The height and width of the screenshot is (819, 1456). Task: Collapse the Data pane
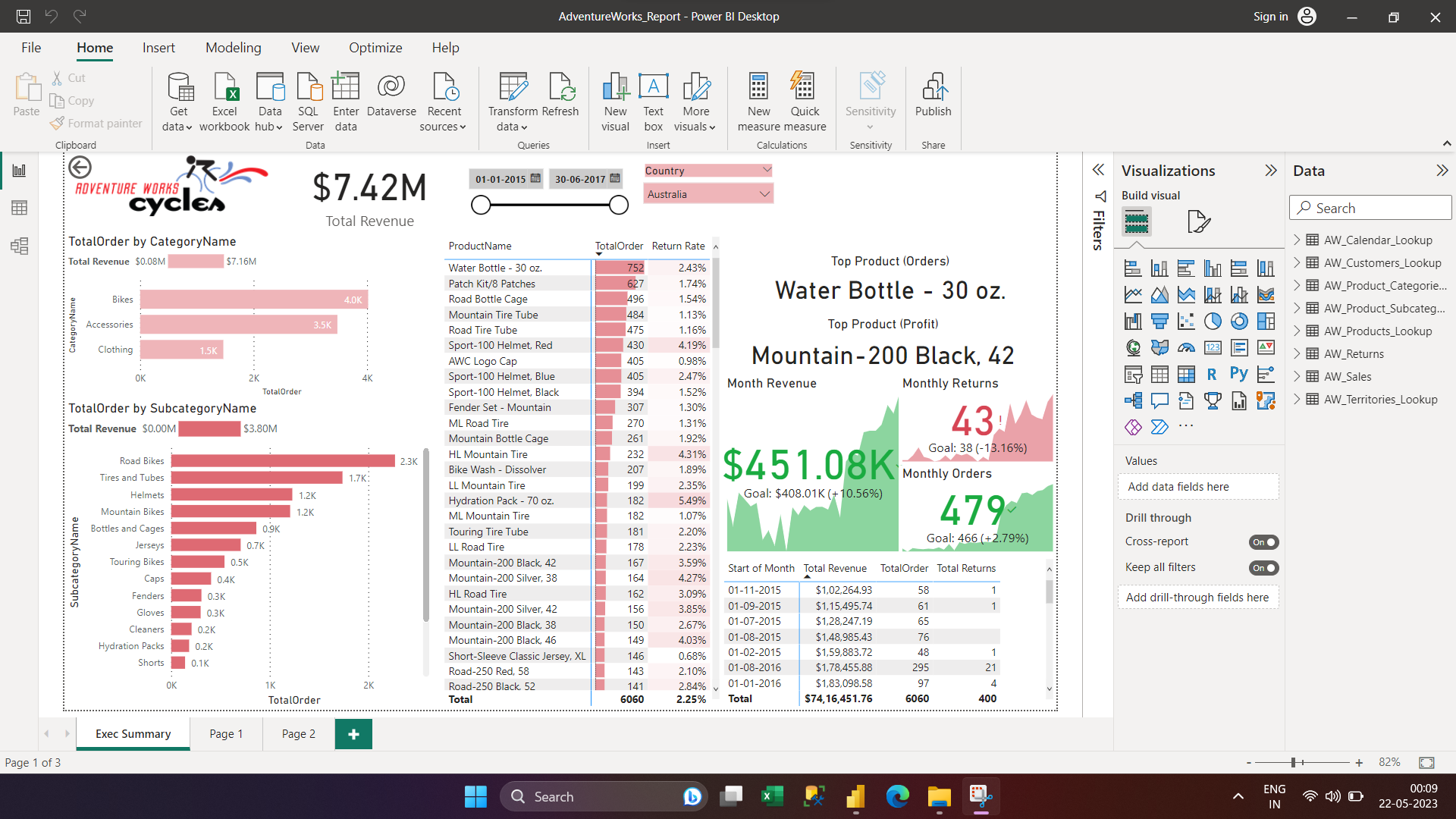(1442, 171)
